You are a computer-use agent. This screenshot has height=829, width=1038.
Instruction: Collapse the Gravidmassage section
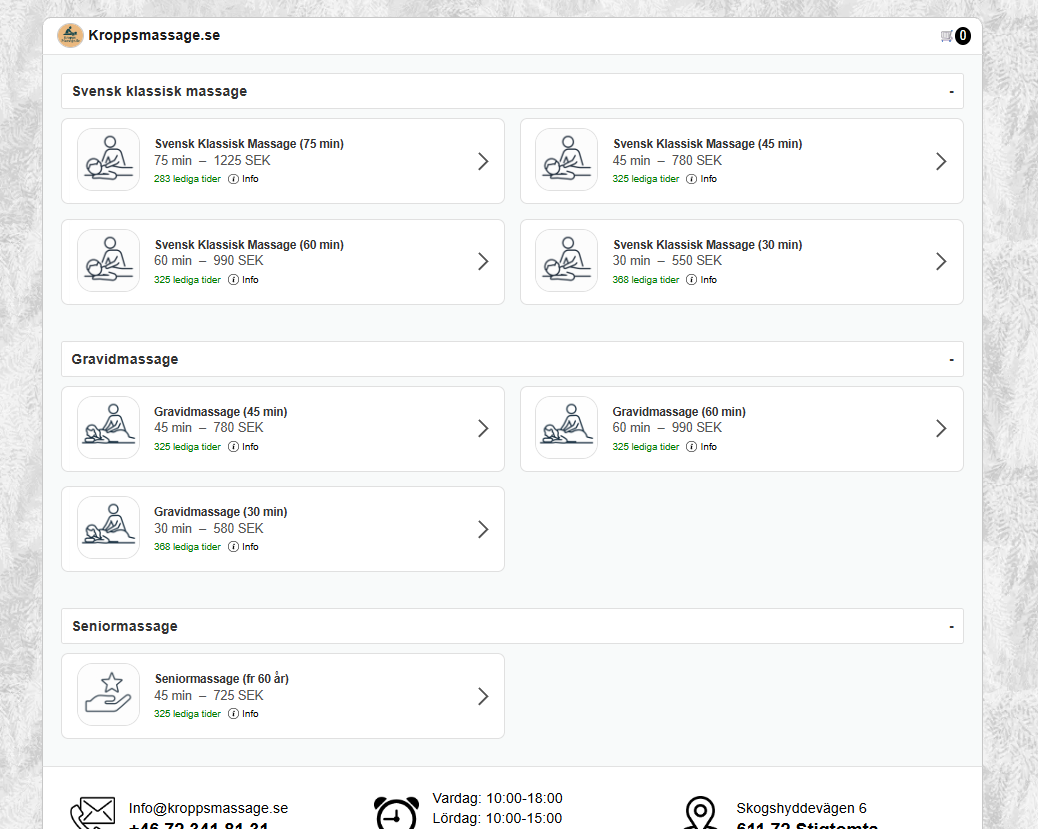tap(950, 358)
